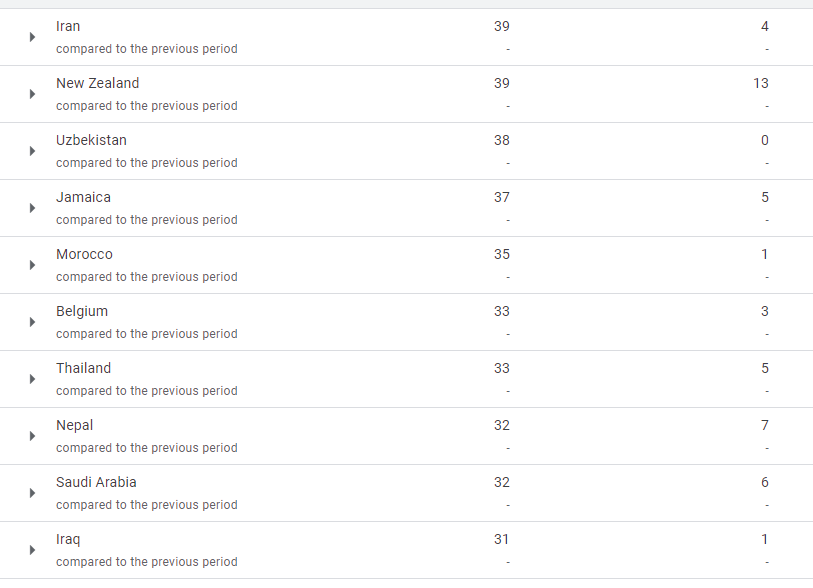Expand the Nepal row arrow
The height and width of the screenshot is (588, 813).
33,436
